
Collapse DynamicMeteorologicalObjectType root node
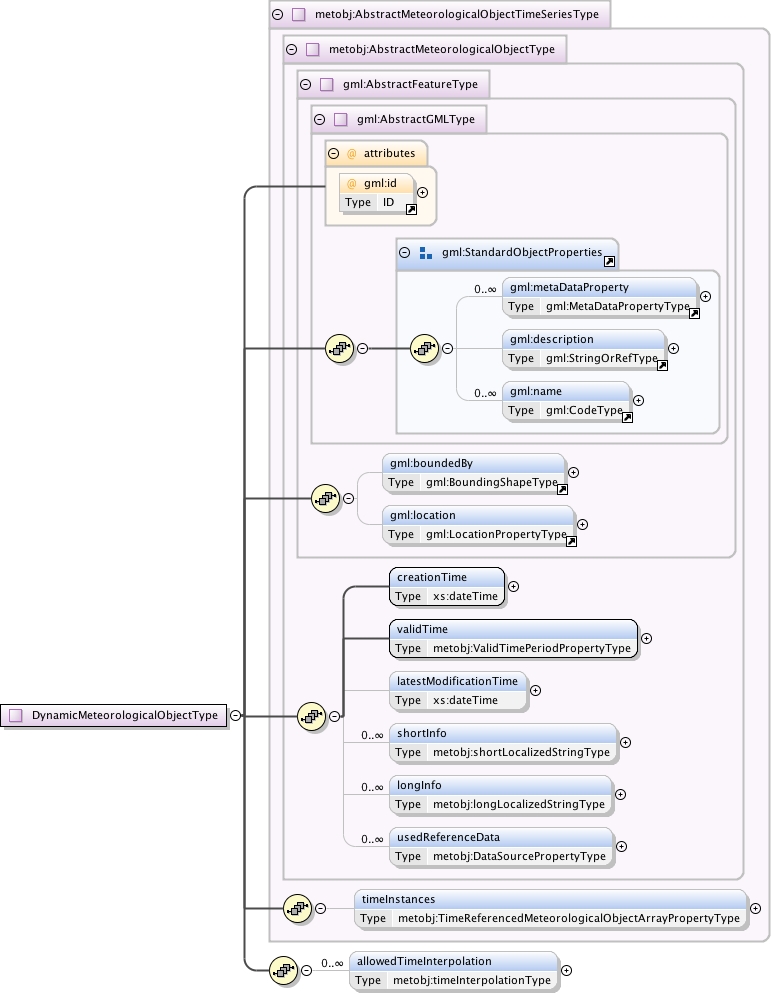235,715
